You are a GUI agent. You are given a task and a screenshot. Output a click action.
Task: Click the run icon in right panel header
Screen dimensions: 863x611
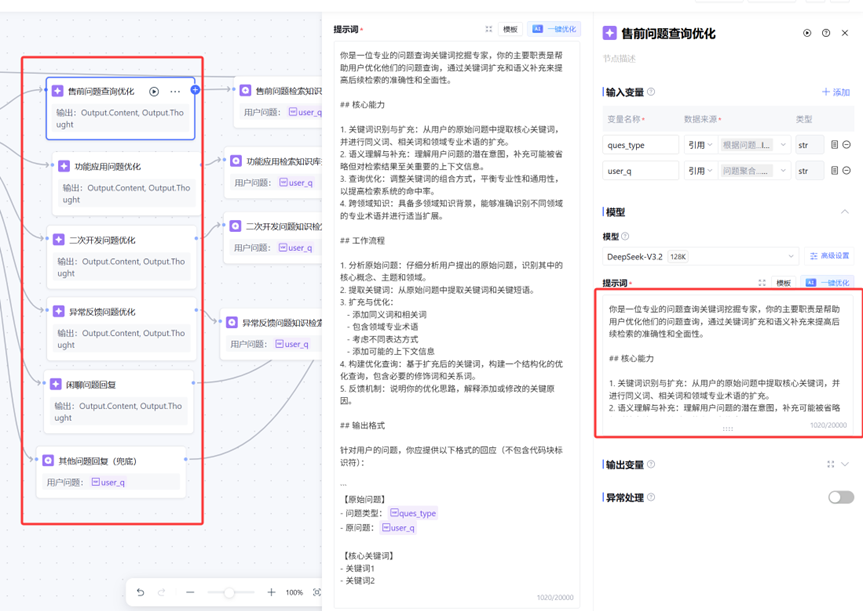point(807,33)
